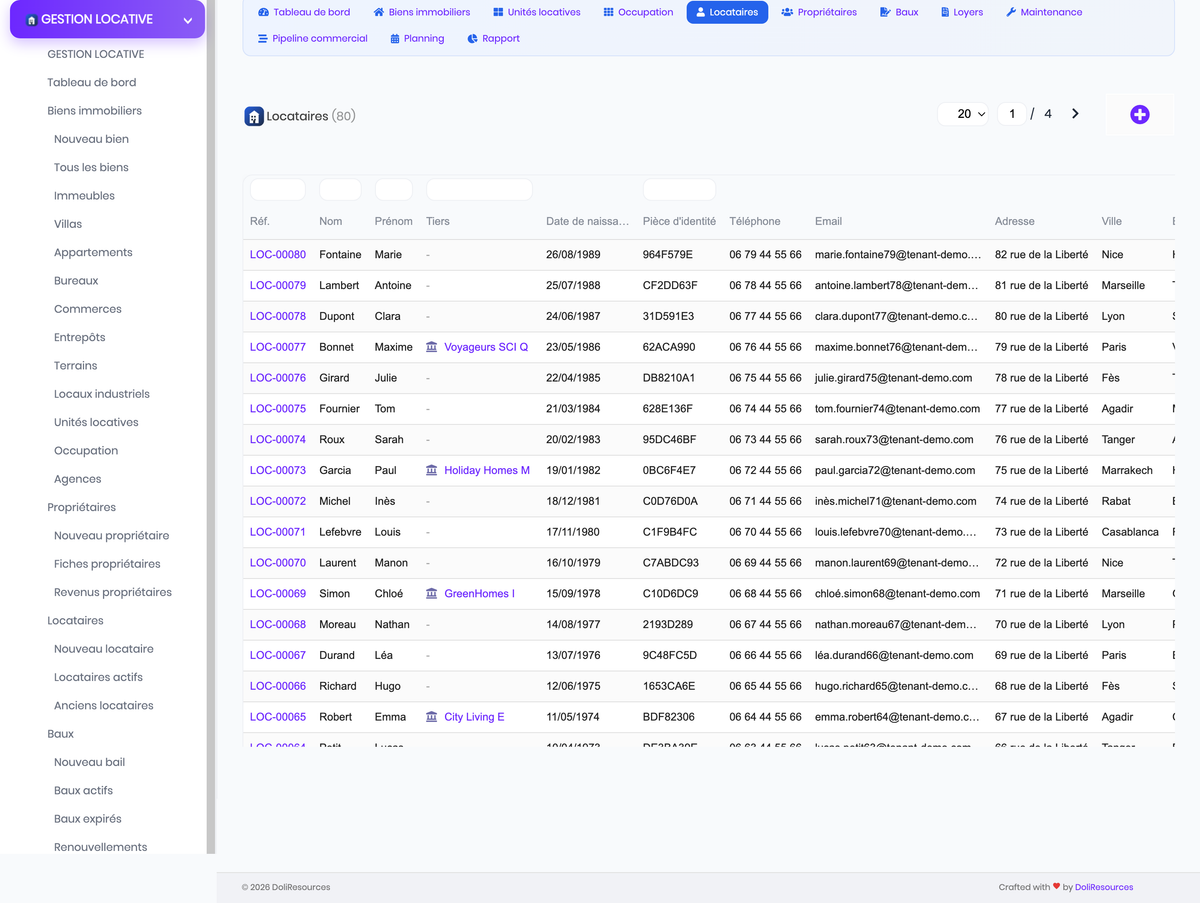Click the Rapport pie chart icon
Viewport: 1200px width, 903px height.
tap(472, 39)
